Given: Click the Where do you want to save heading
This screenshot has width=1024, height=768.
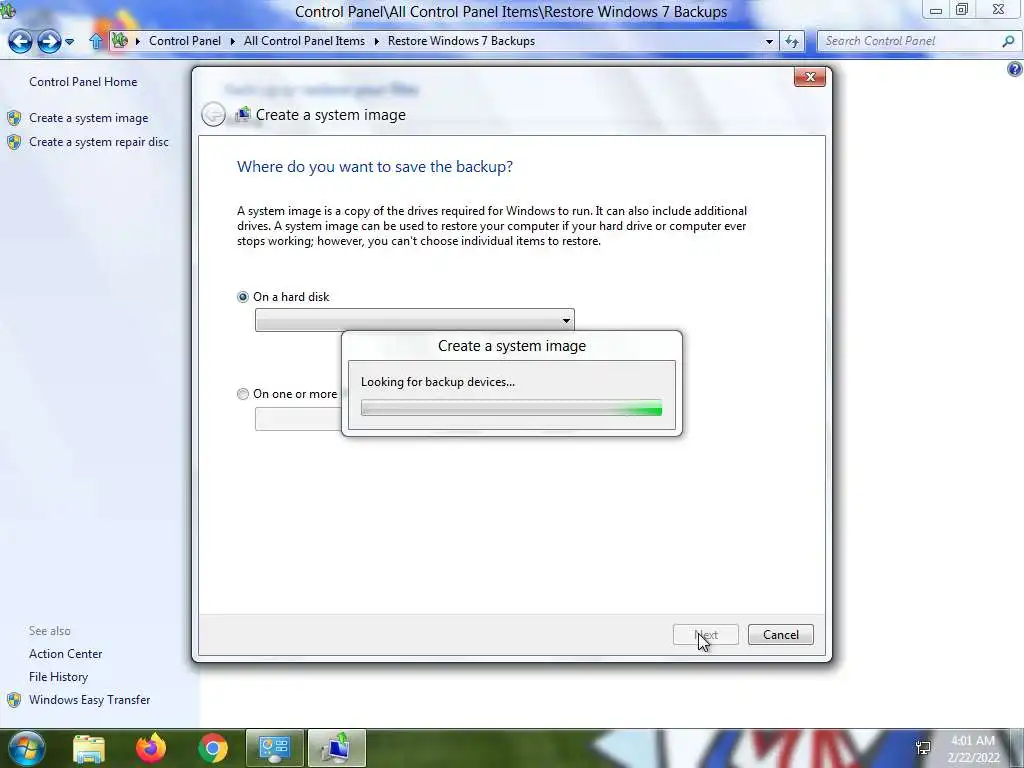Looking at the screenshot, I should [375, 167].
